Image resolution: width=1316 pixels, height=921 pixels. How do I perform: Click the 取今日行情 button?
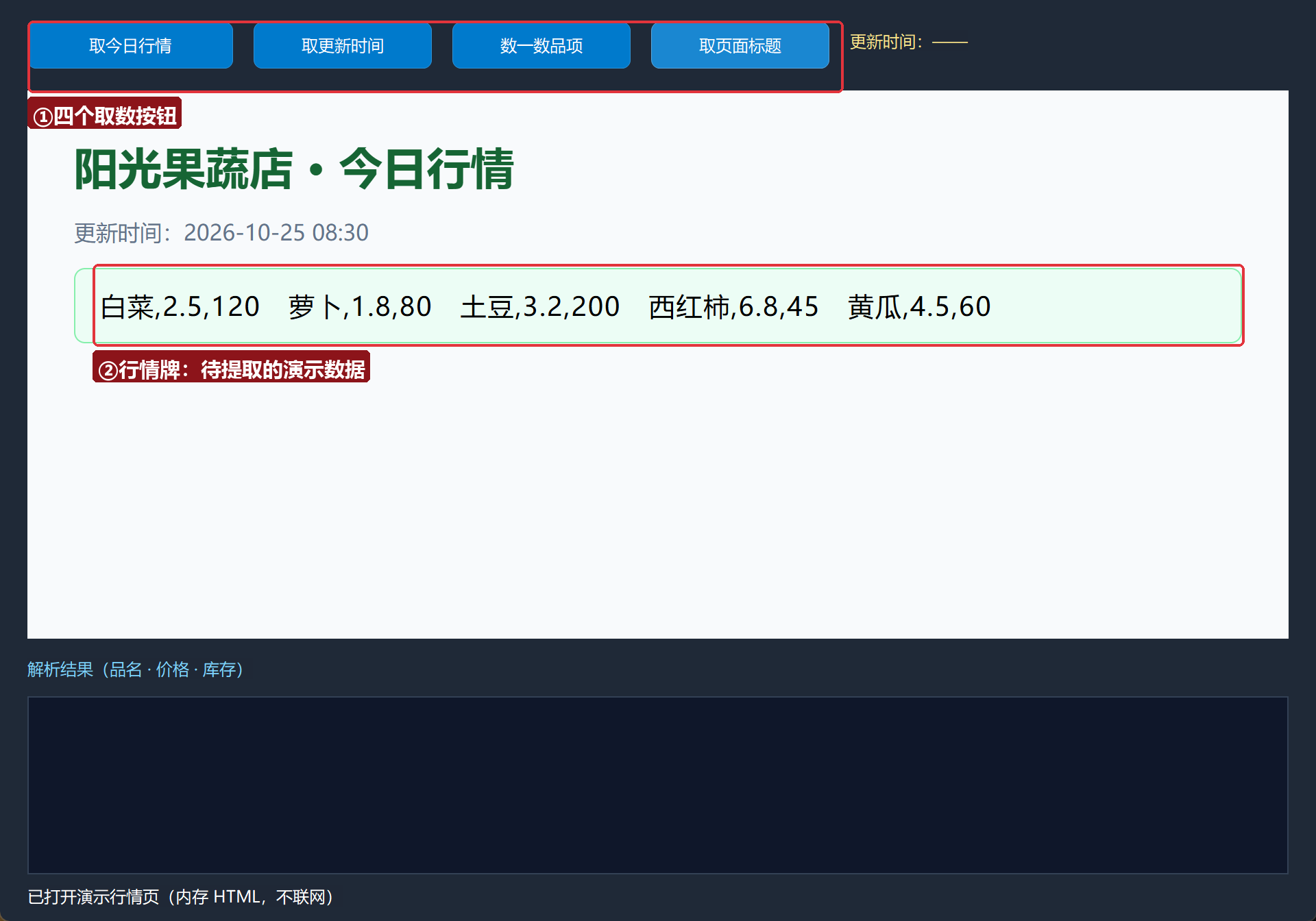click(130, 45)
